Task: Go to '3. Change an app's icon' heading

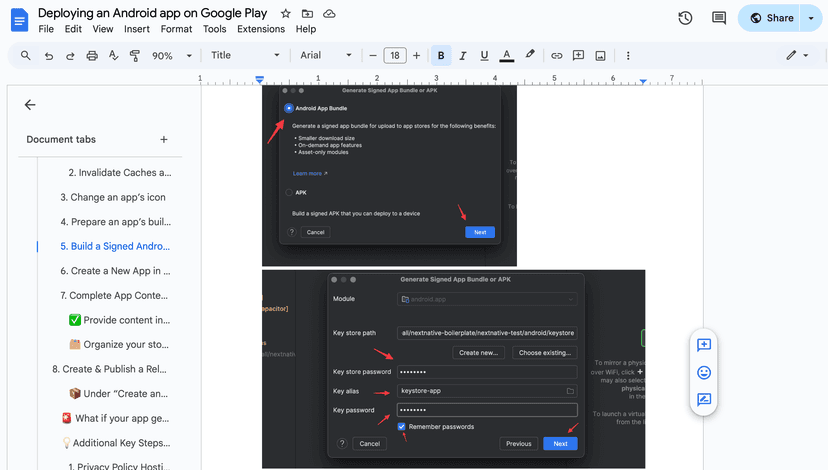Action: click(112, 197)
